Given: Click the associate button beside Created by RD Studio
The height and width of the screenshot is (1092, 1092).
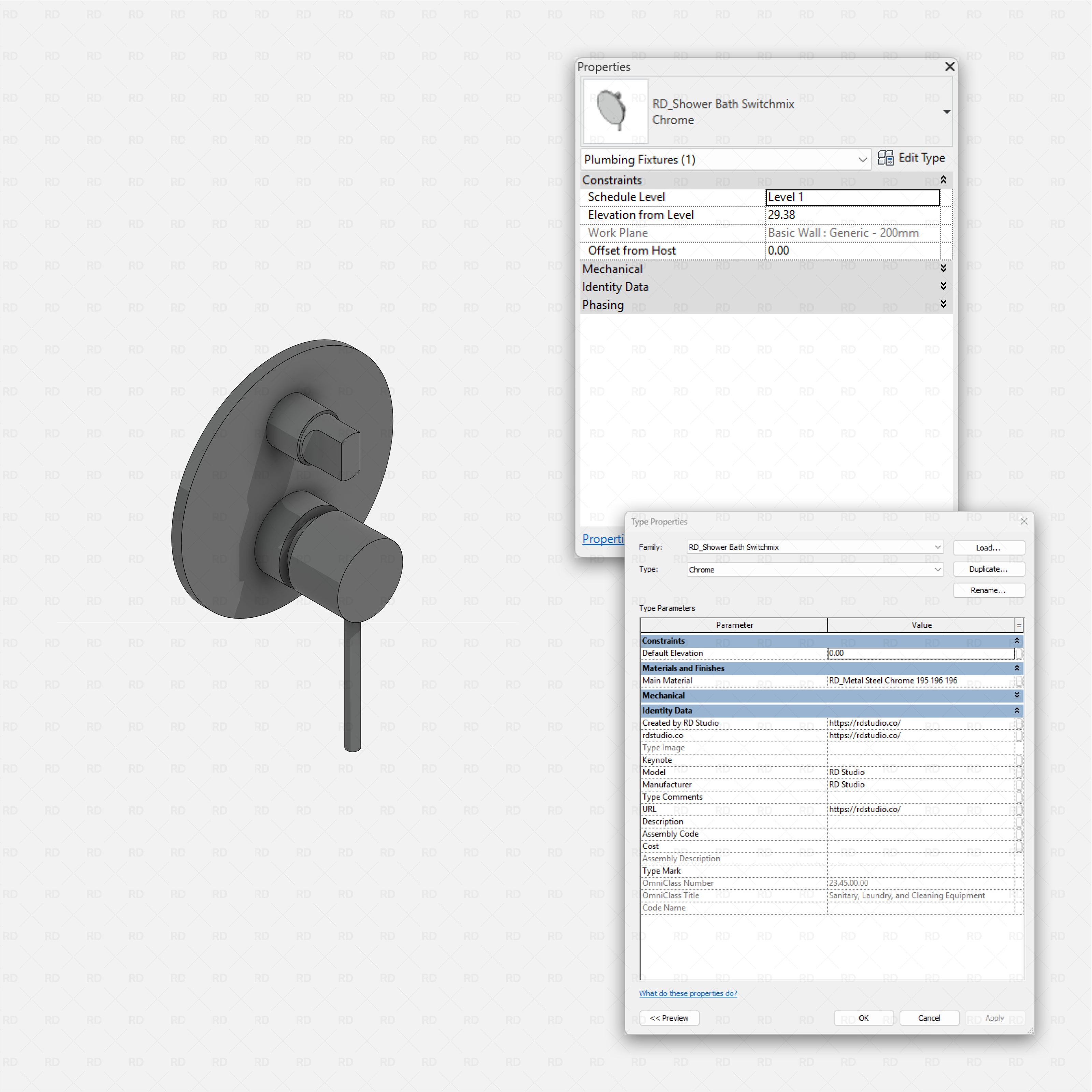Looking at the screenshot, I should tap(1019, 723).
